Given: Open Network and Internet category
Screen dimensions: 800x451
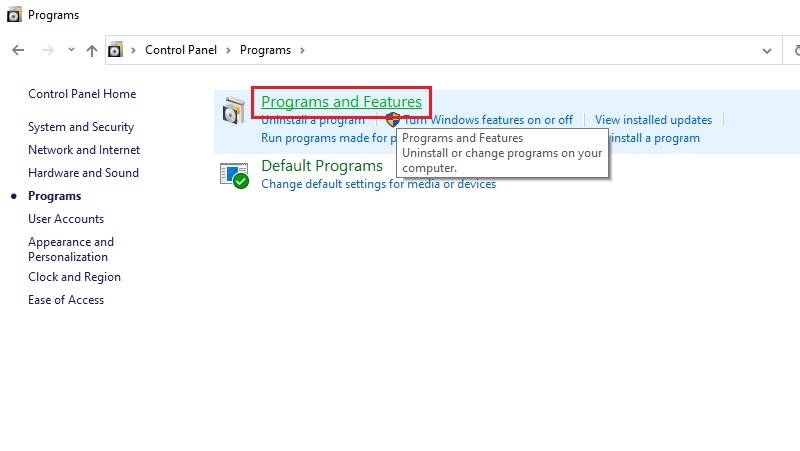Looking at the screenshot, I should click(84, 150).
